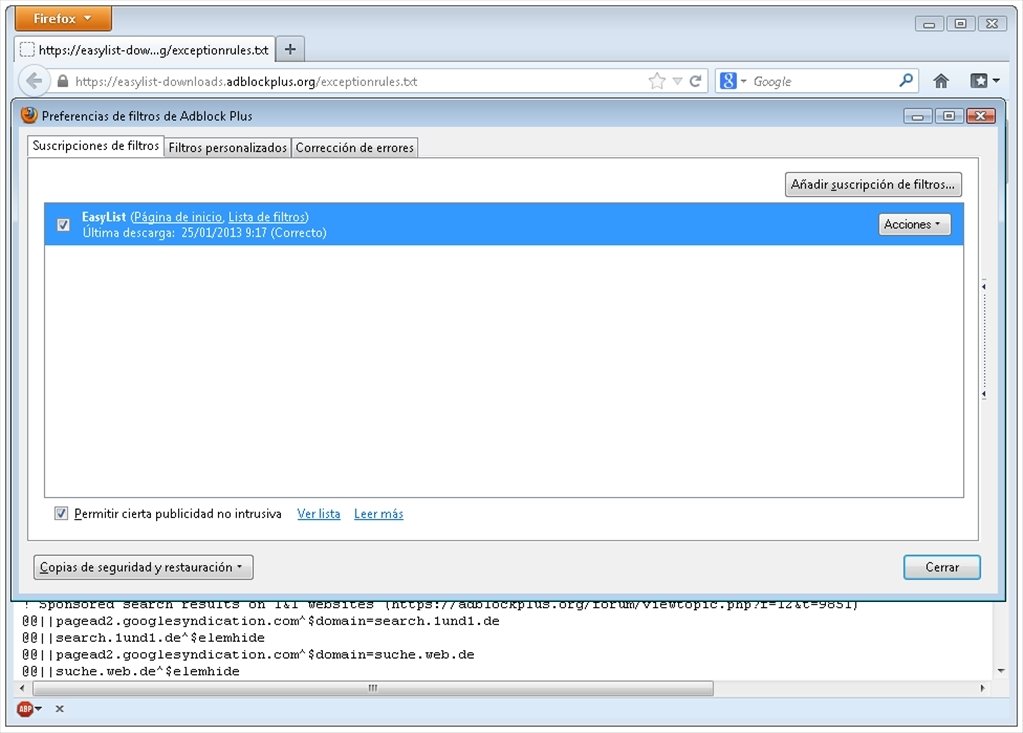Switch to Filtros personalizados tab

coord(227,147)
